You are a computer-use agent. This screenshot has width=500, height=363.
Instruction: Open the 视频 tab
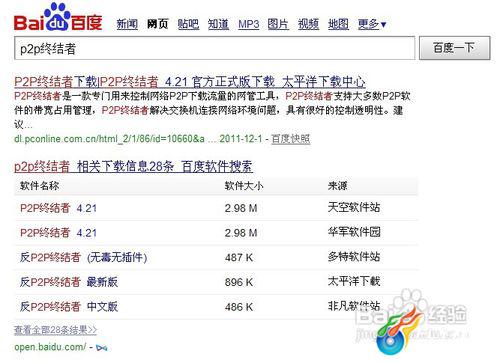(x=308, y=24)
